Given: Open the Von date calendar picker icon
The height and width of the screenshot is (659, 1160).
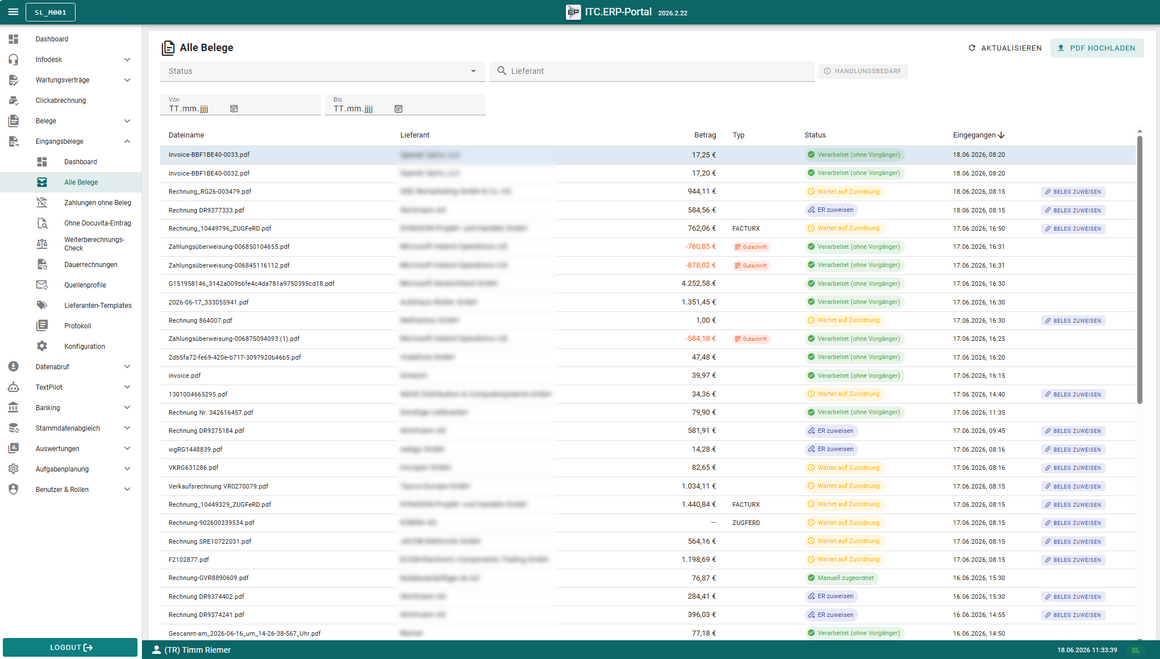Looking at the screenshot, I should pyautogui.click(x=234, y=109).
